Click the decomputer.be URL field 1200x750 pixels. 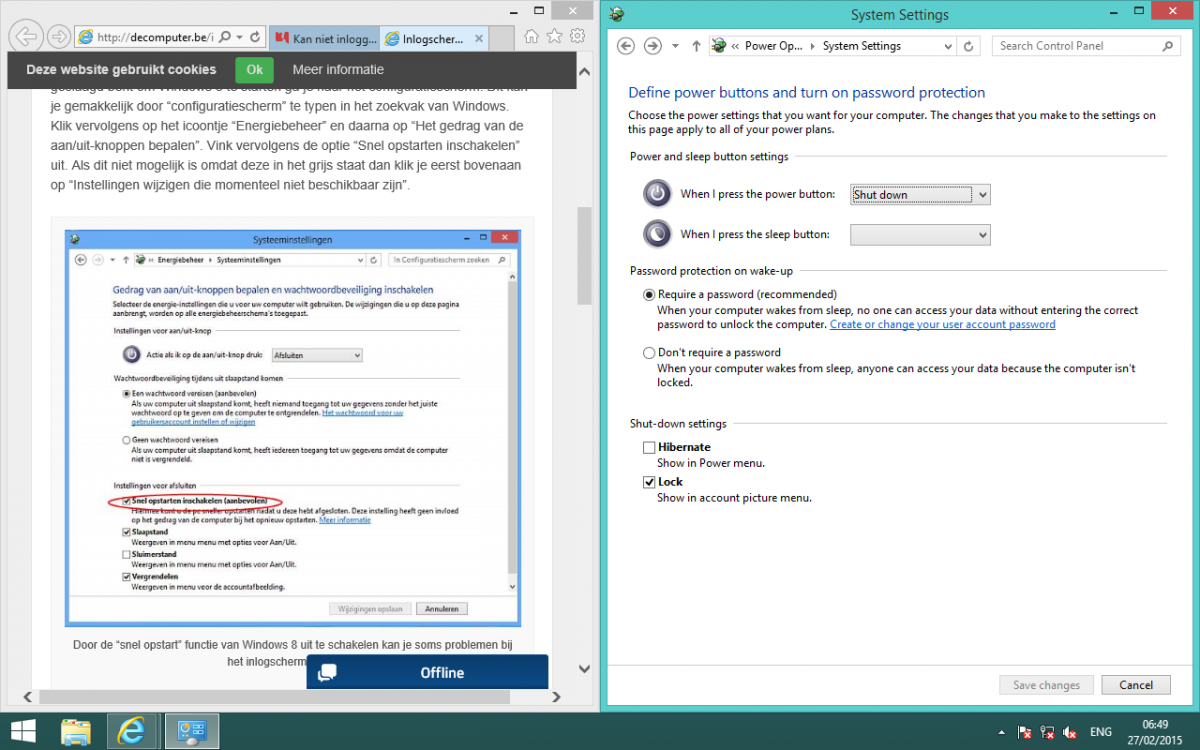coord(154,38)
